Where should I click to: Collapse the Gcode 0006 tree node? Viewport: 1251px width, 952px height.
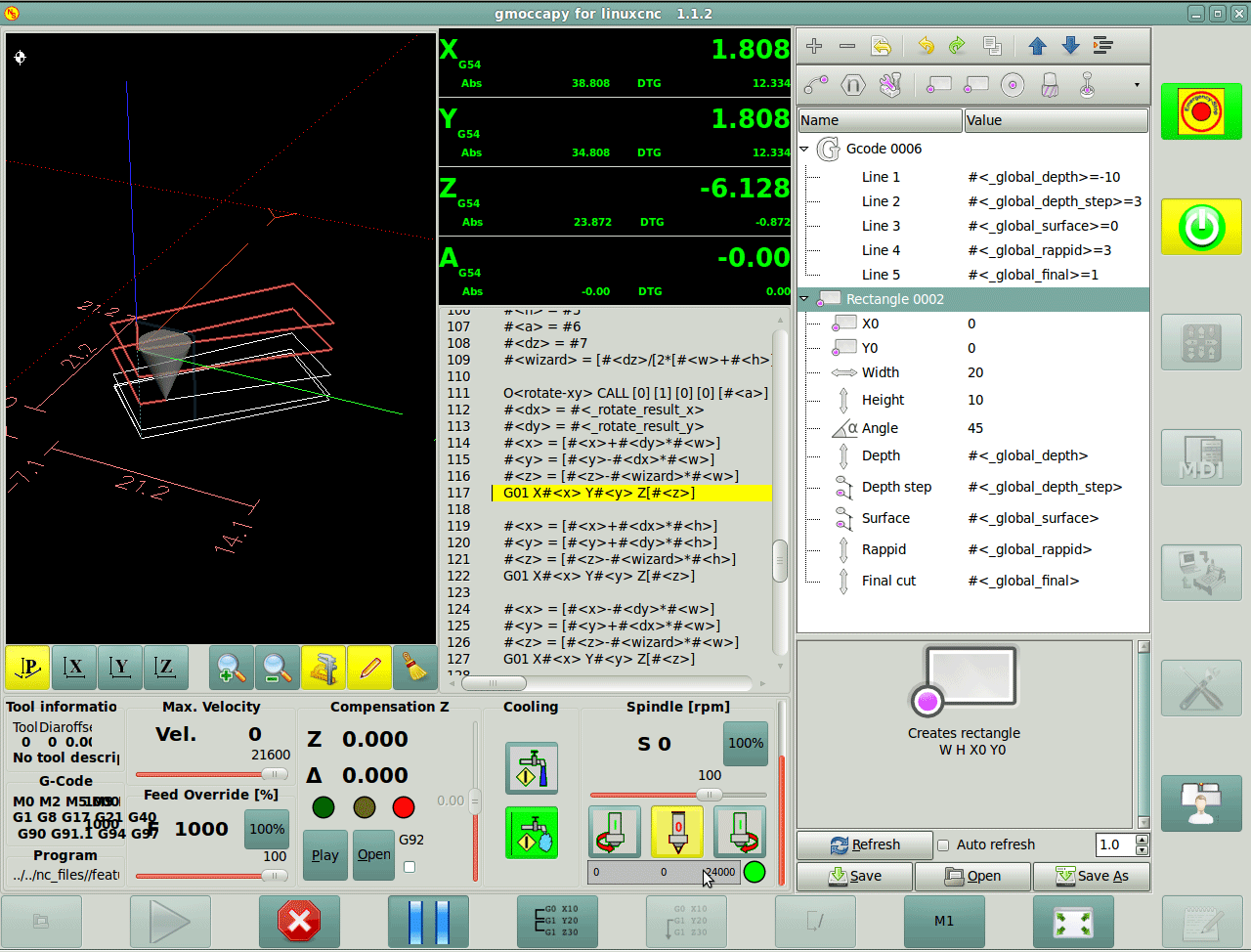pos(804,150)
